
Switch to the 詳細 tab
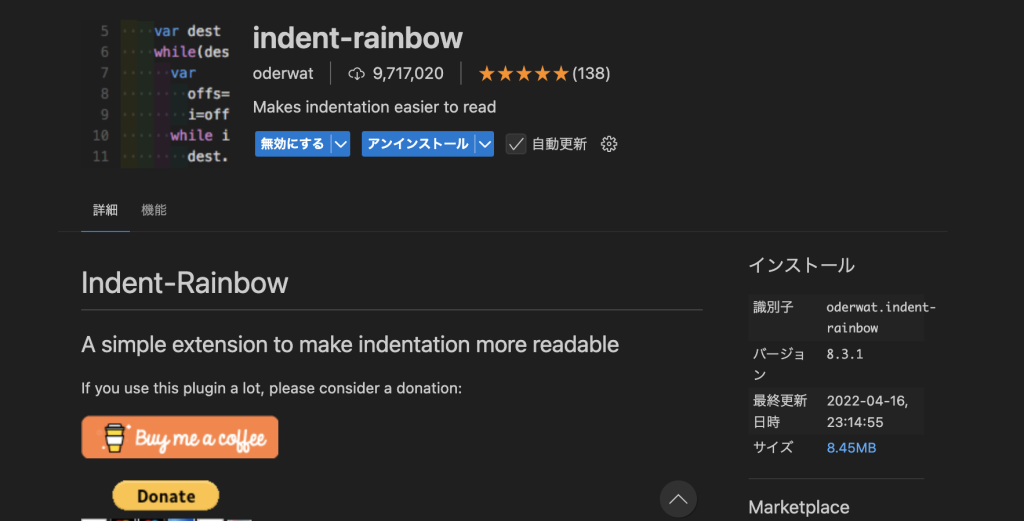click(105, 210)
